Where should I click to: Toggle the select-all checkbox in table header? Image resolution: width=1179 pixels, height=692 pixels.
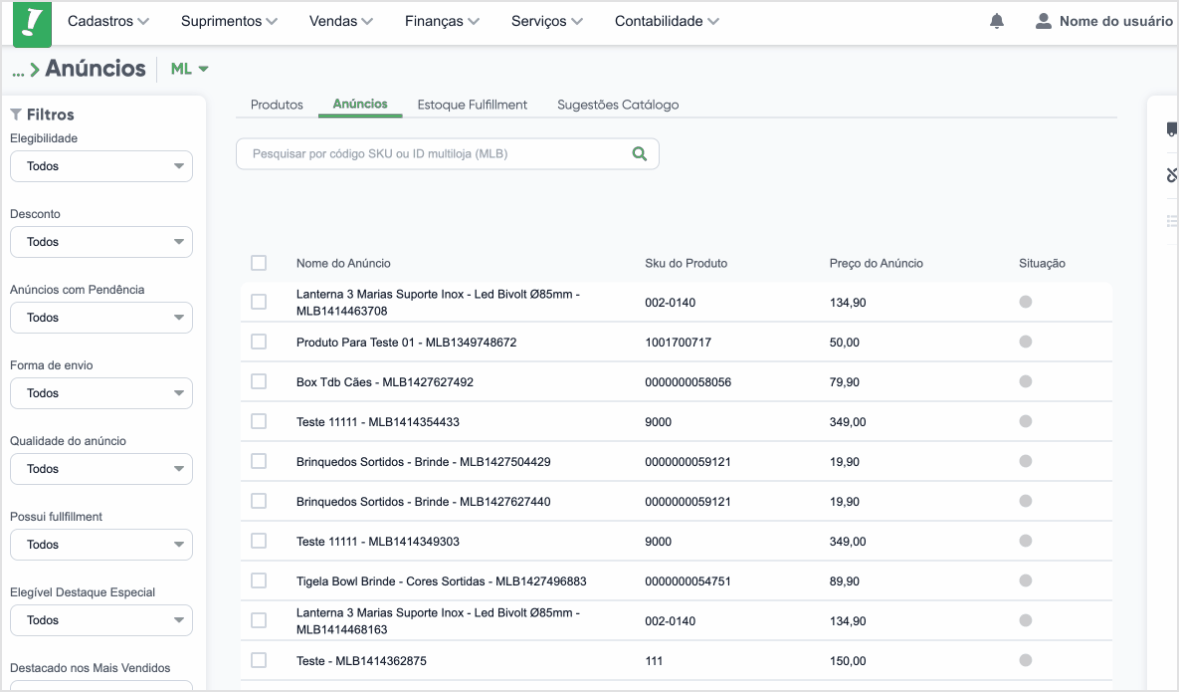[x=259, y=263]
